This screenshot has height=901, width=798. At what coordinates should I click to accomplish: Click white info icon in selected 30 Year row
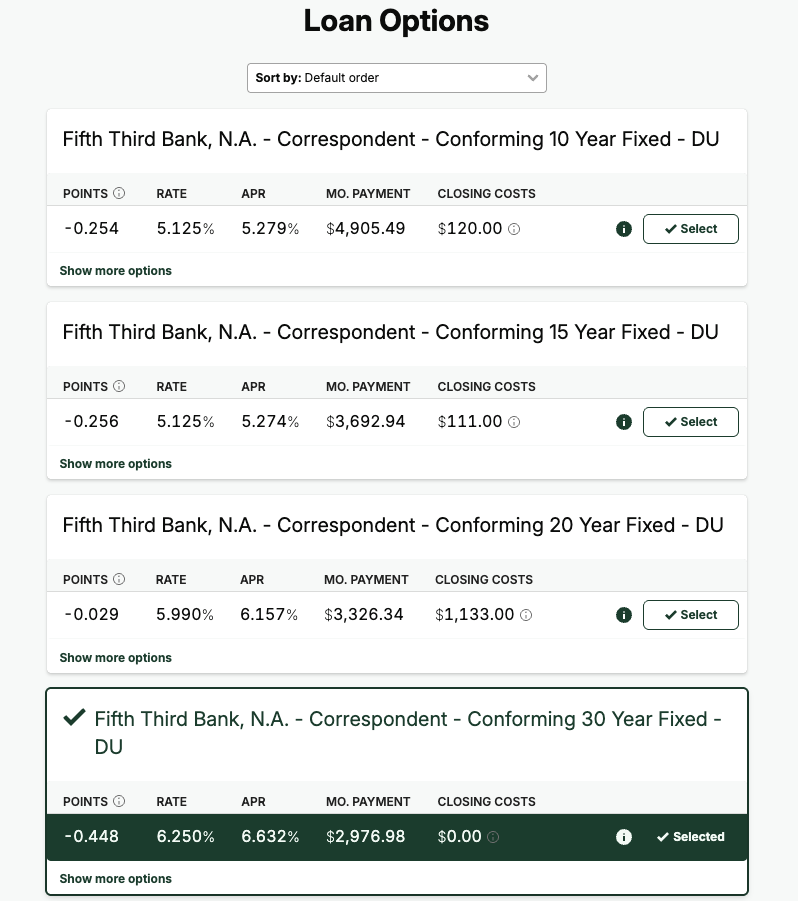pyautogui.click(x=624, y=837)
